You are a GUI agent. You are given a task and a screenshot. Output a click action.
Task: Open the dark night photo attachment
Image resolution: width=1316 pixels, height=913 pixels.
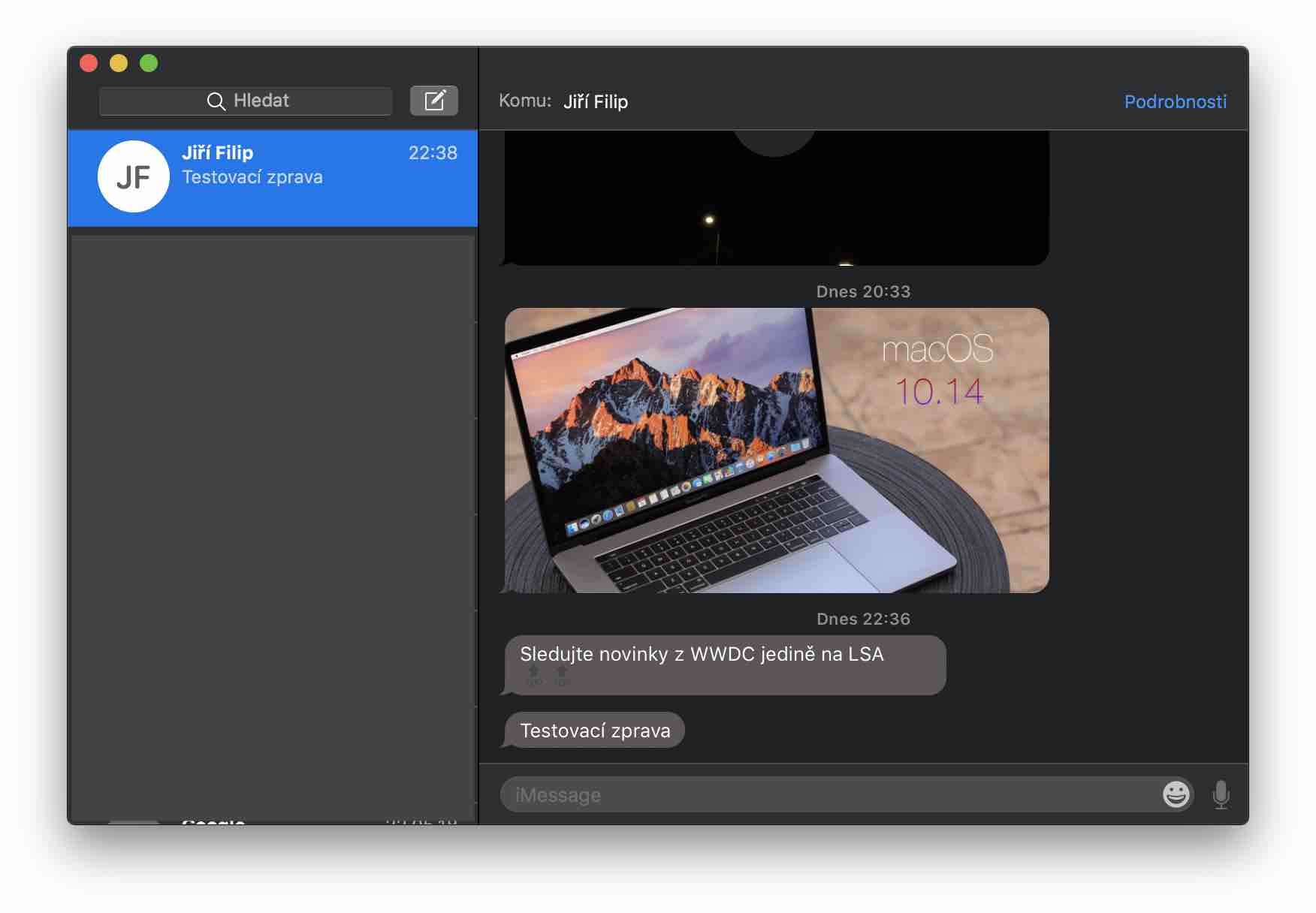(x=777, y=198)
